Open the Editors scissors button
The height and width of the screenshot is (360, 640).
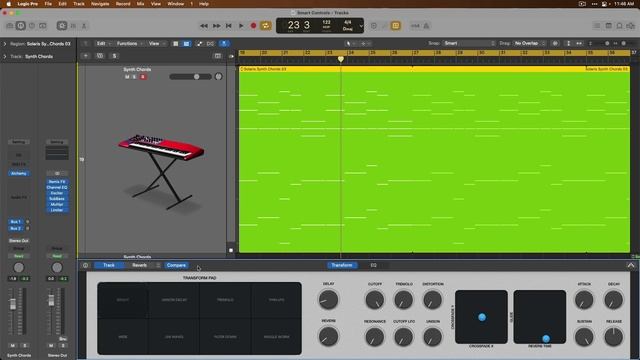point(84,26)
